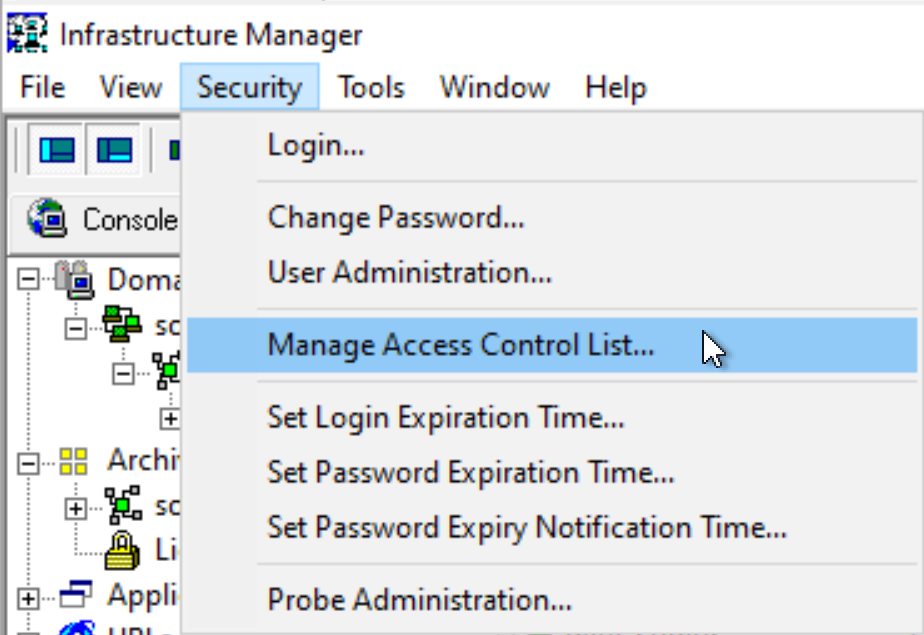This screenshot has height=635, width=924.
Task: Select Login from the Security menu
Action: [316, 146]
